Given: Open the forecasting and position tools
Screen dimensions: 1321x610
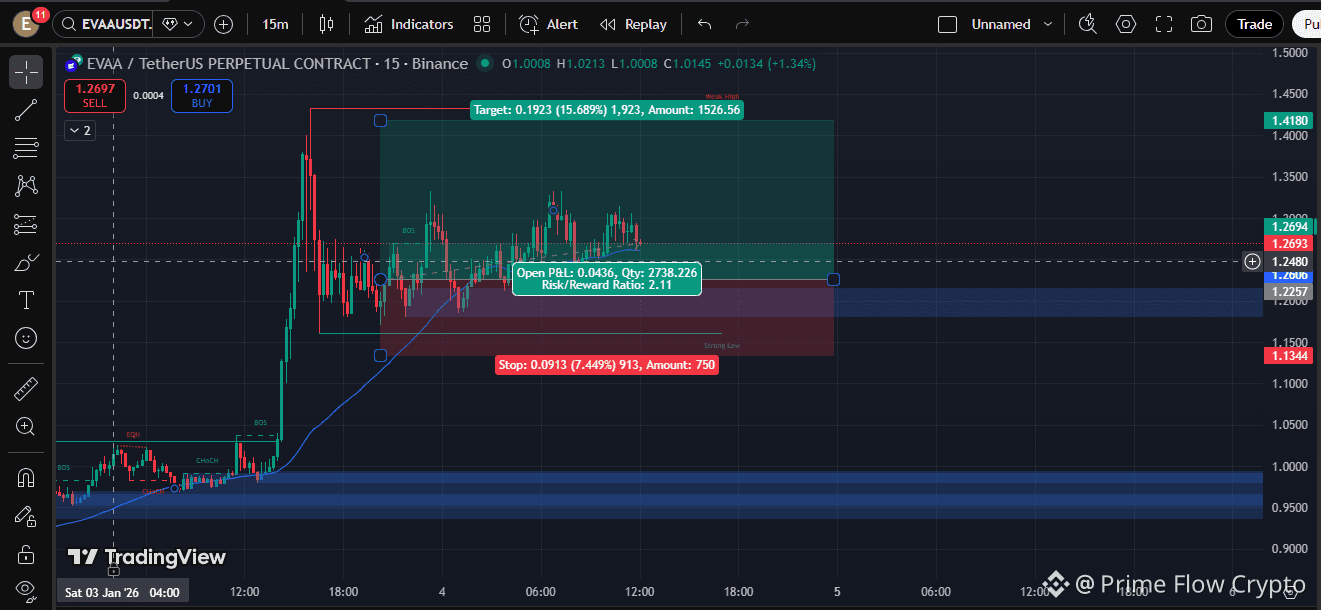Looking at the screenshot, I should pyautogui.click(x=26, y=224).
